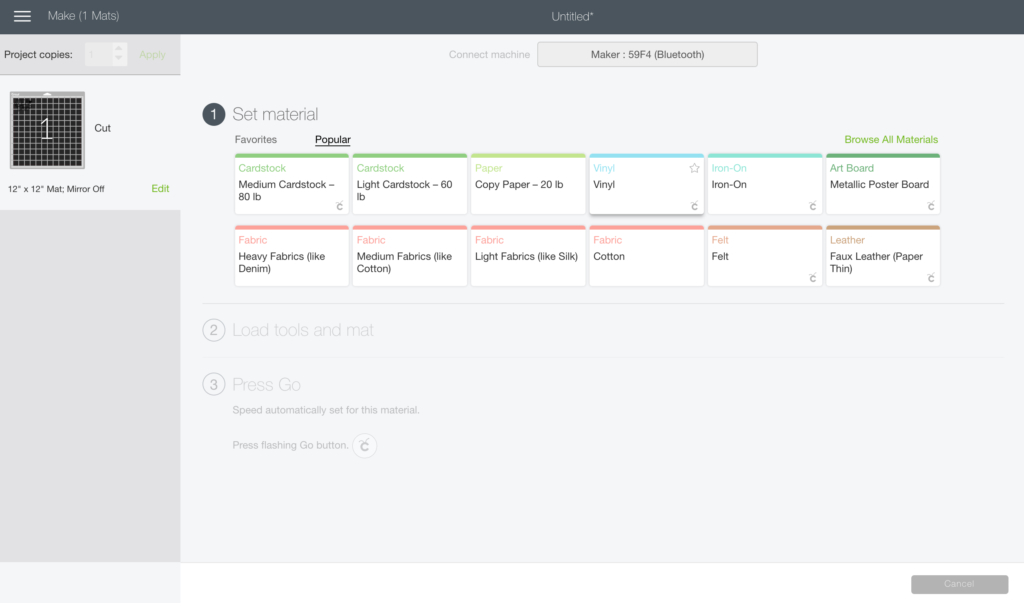Choose Cotton fabric material
The image size is (1024, 603).
pos(646,255)
